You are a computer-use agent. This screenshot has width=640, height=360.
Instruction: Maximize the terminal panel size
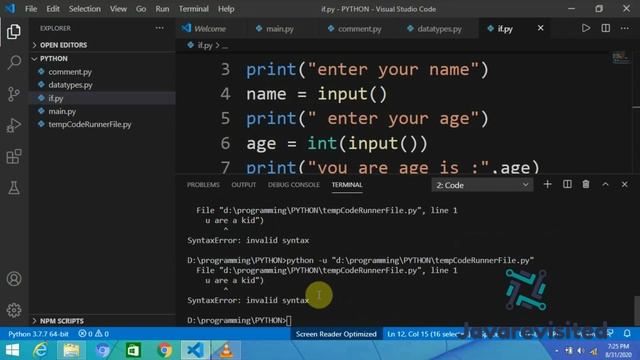point(605,184)
